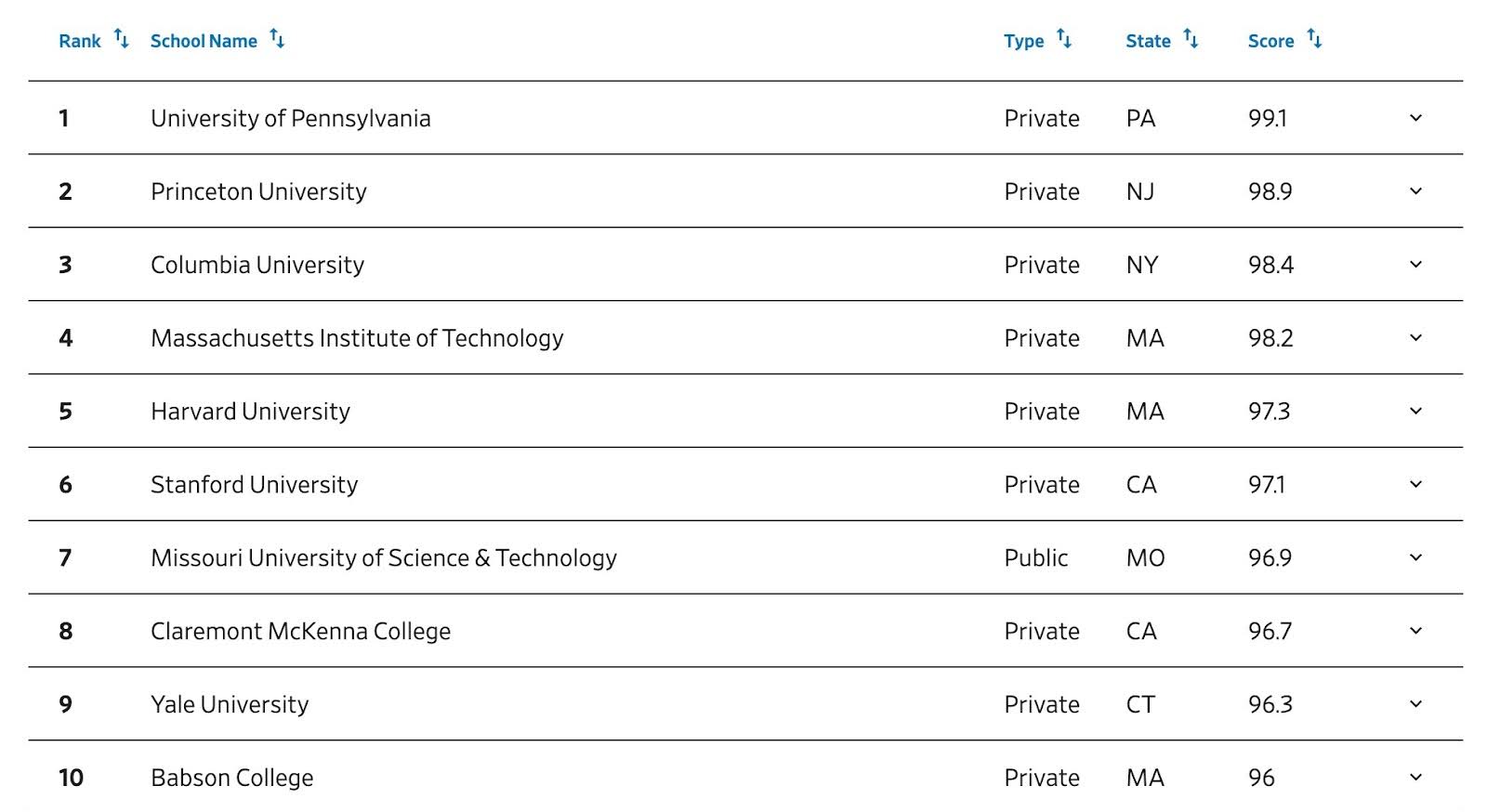Sort by the Rank column header
This screenshot has width=1487, height=812.
coord(80,41)
